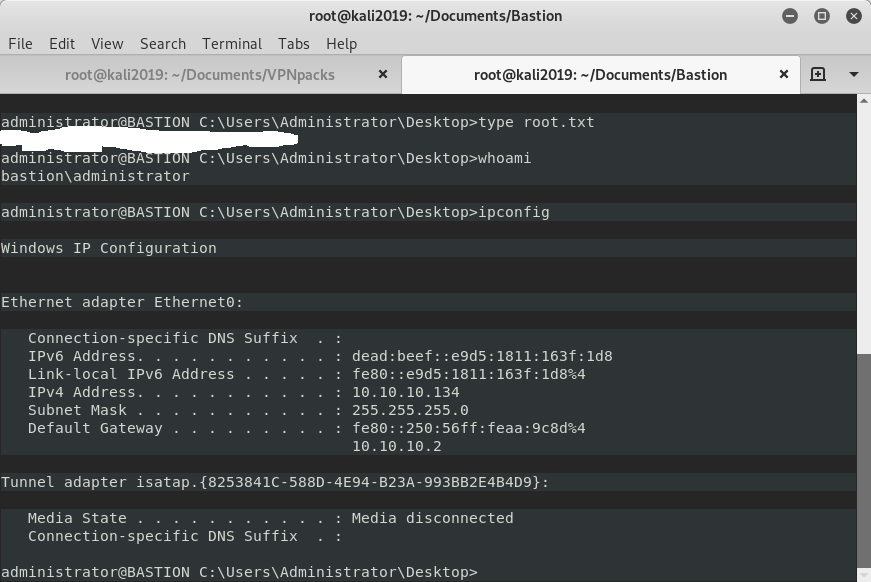Click the scrollbar up arrow
The width and height of the screenshot is (871, 582).
point(864,101)
